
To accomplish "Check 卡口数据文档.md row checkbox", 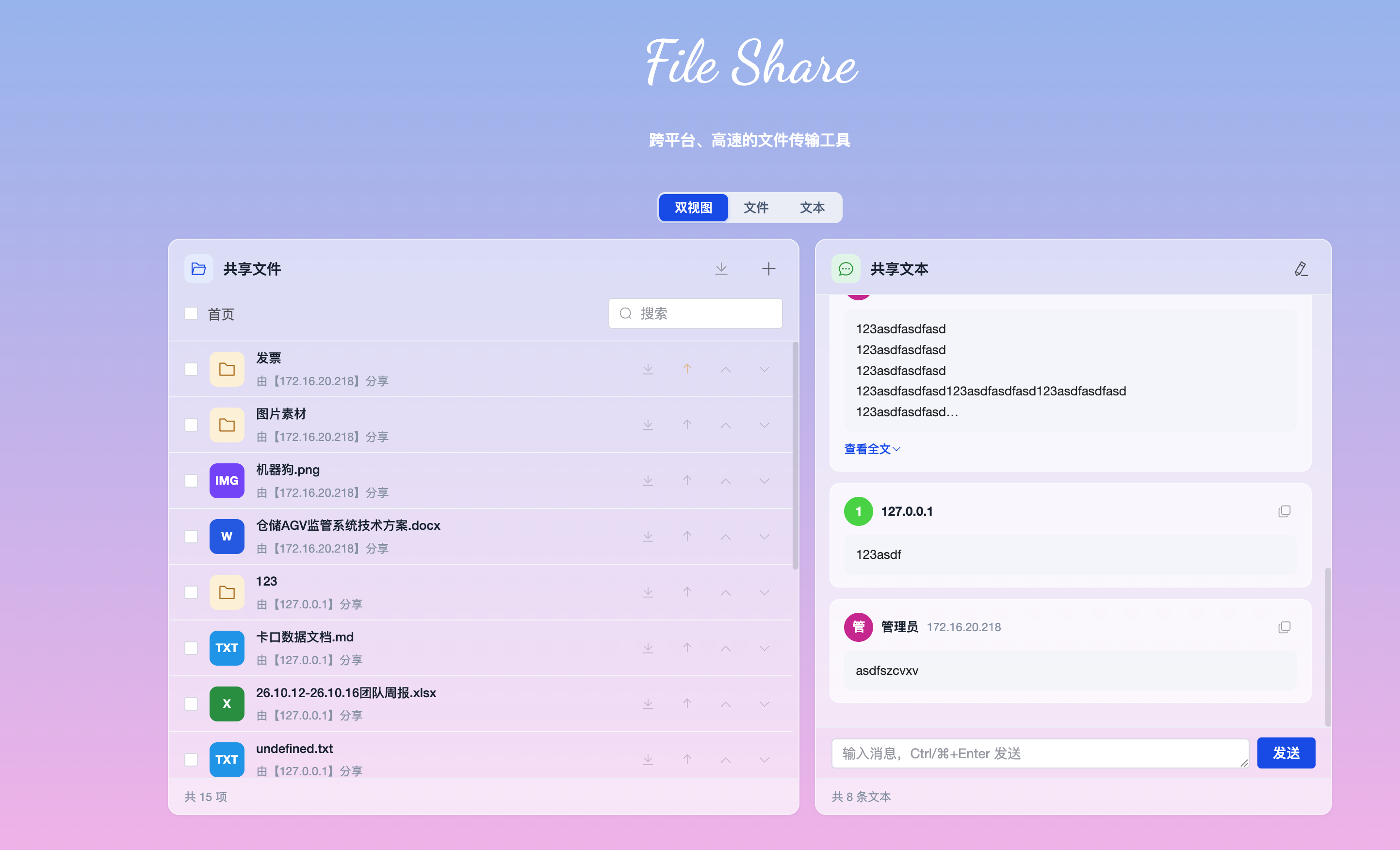I will coord(191,648).
